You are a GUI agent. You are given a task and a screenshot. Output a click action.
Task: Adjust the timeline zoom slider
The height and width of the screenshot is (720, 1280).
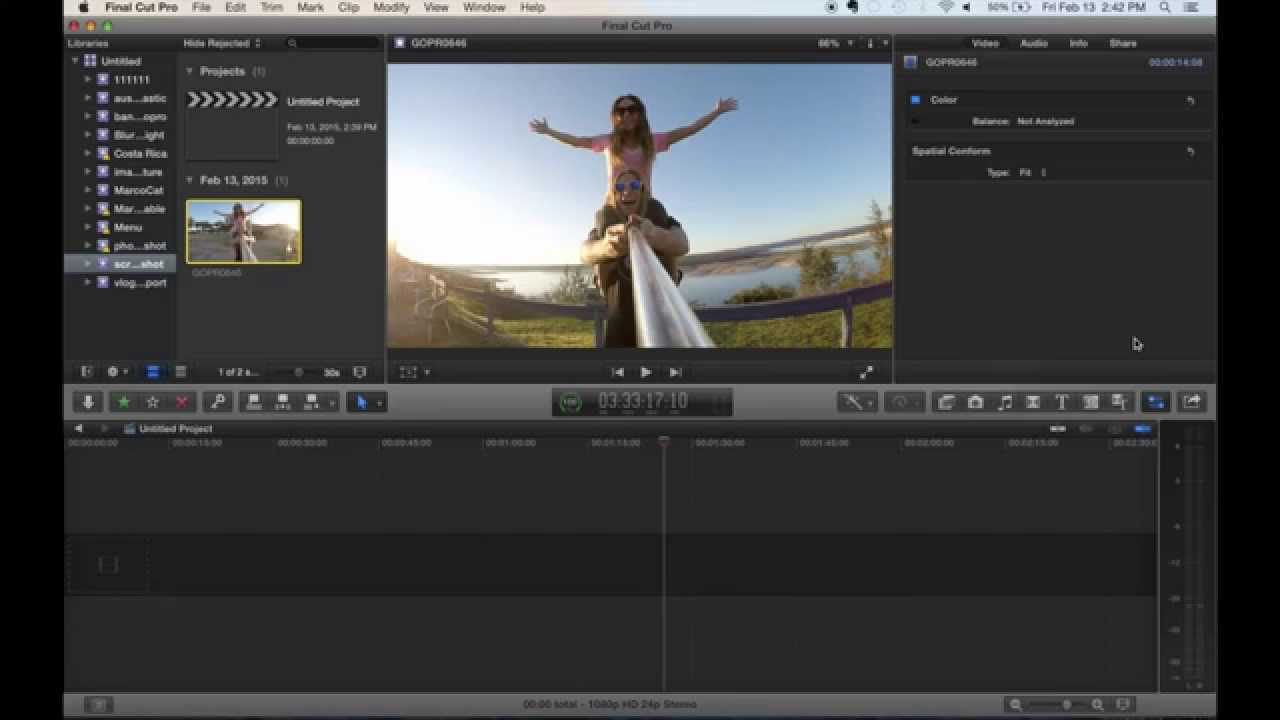(x=1065, y=705)
